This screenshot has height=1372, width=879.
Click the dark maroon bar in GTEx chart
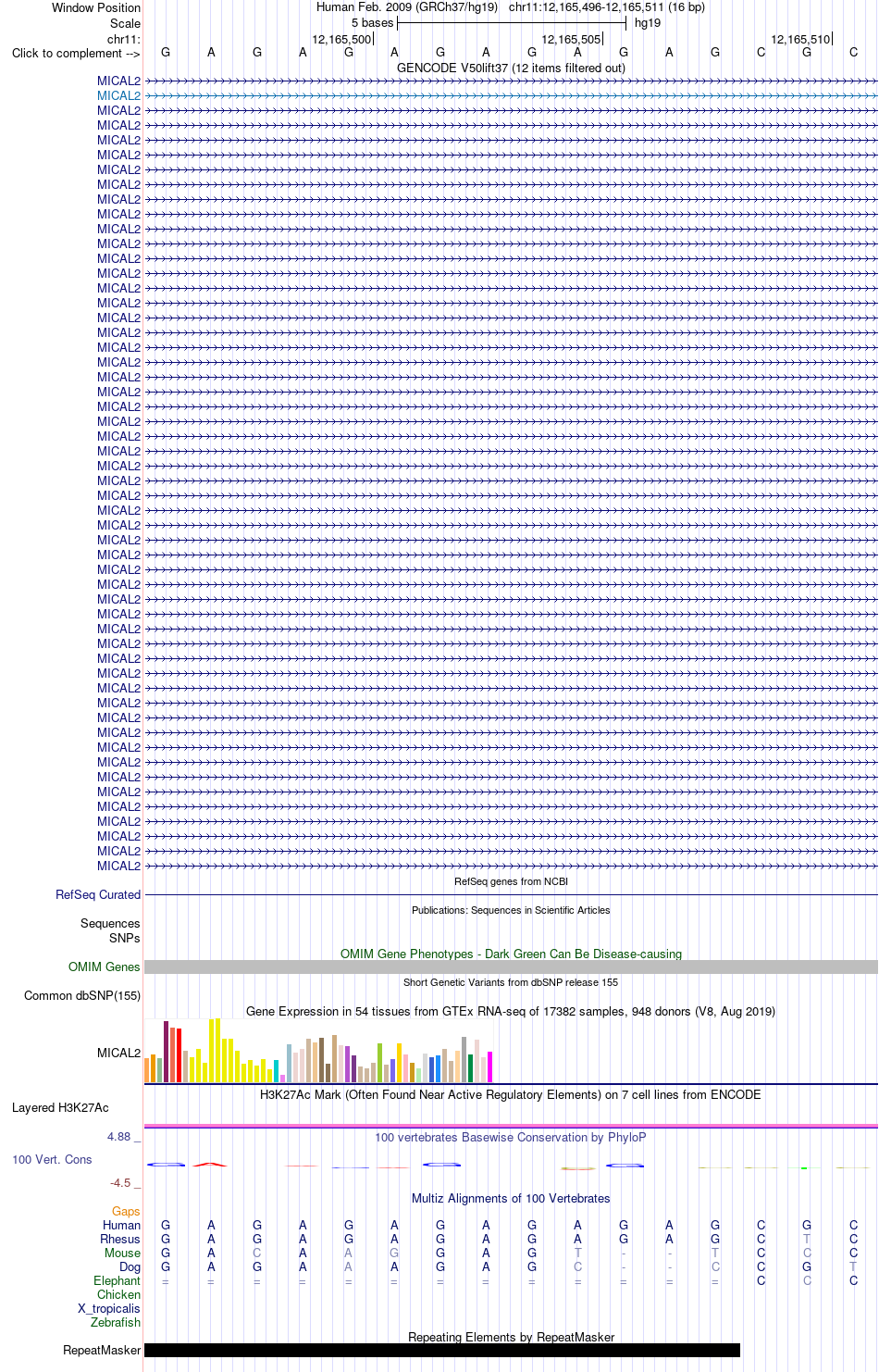tap(166, 1052)
